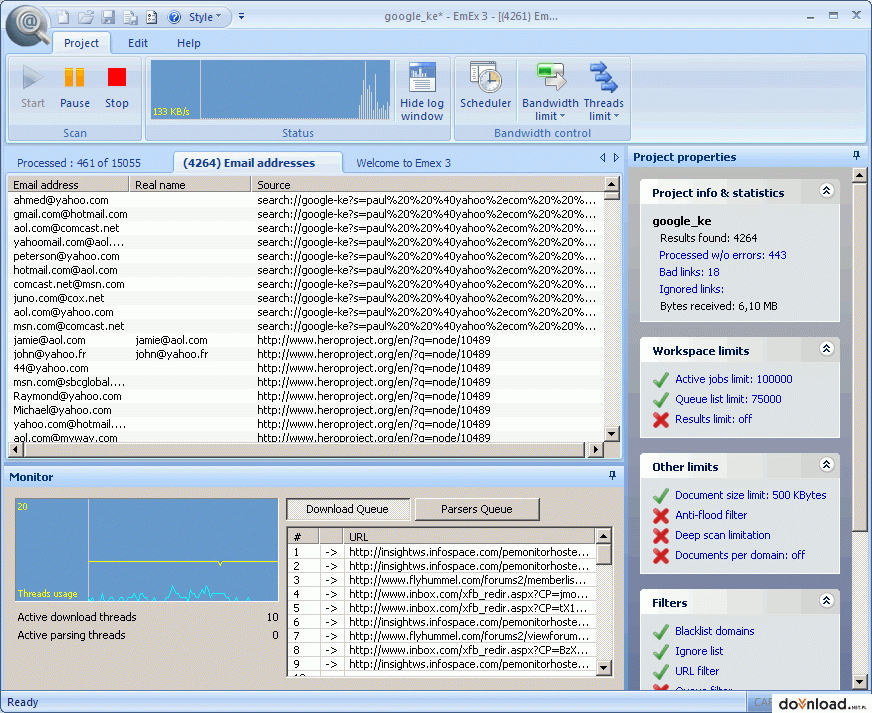This screenshot has height=713, width=872.
Task: Save project with floppy disk icon
Action: click(x=108, y=17)
